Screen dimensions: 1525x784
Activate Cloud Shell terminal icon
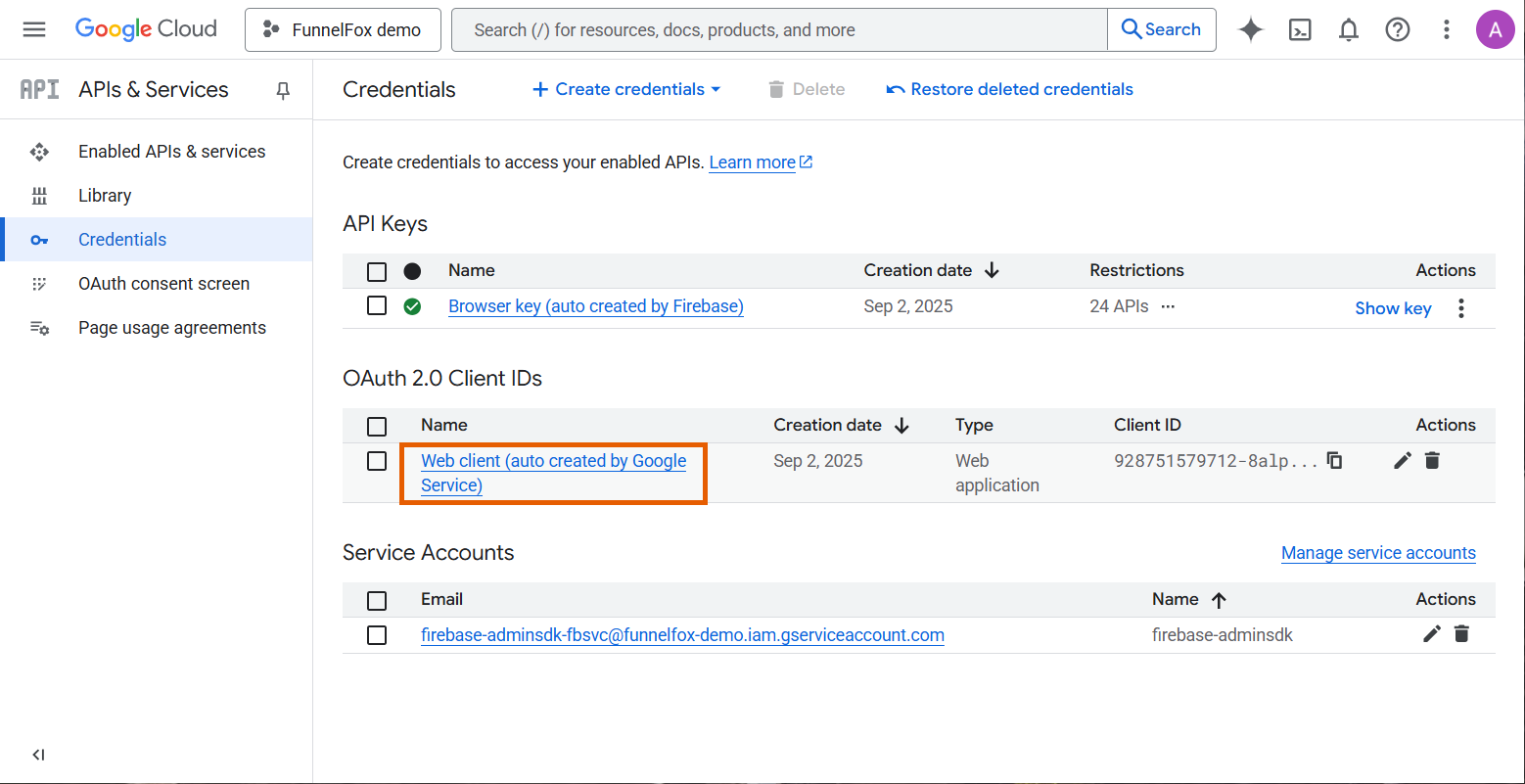[x=1300, y=29]
